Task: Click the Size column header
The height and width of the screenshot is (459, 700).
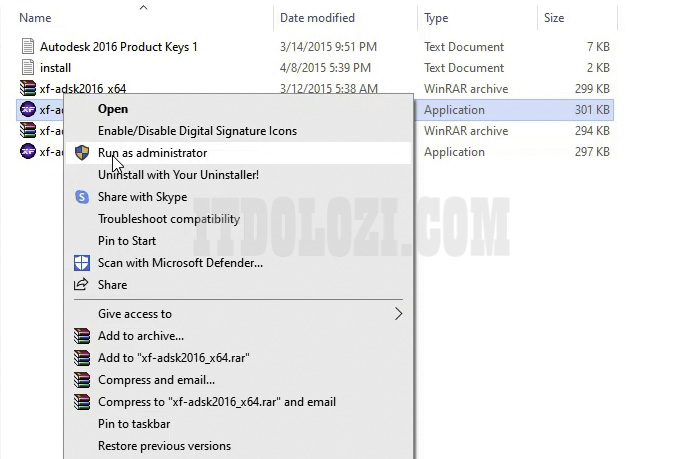Action: coord(554,18)
